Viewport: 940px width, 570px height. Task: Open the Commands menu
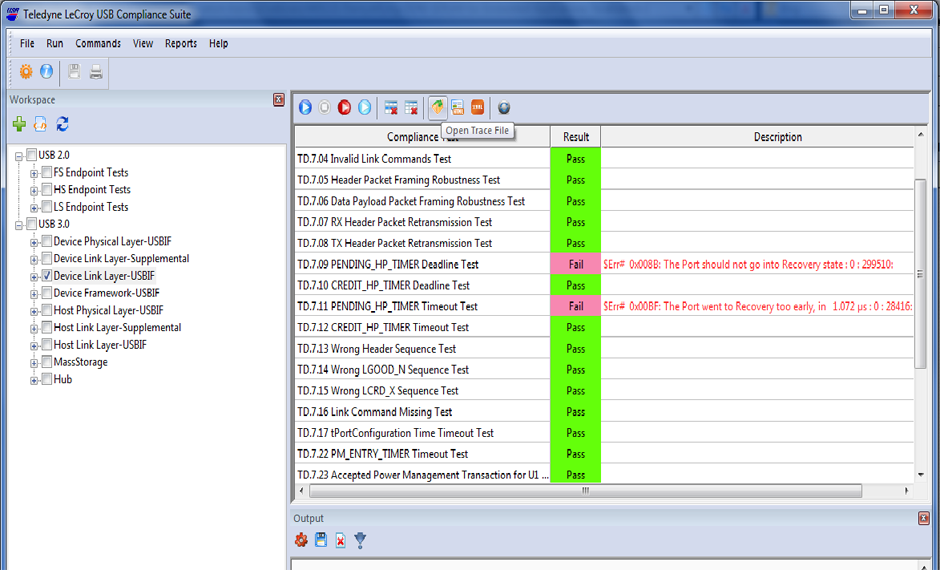pyautogui.click(x=98, y=44)
